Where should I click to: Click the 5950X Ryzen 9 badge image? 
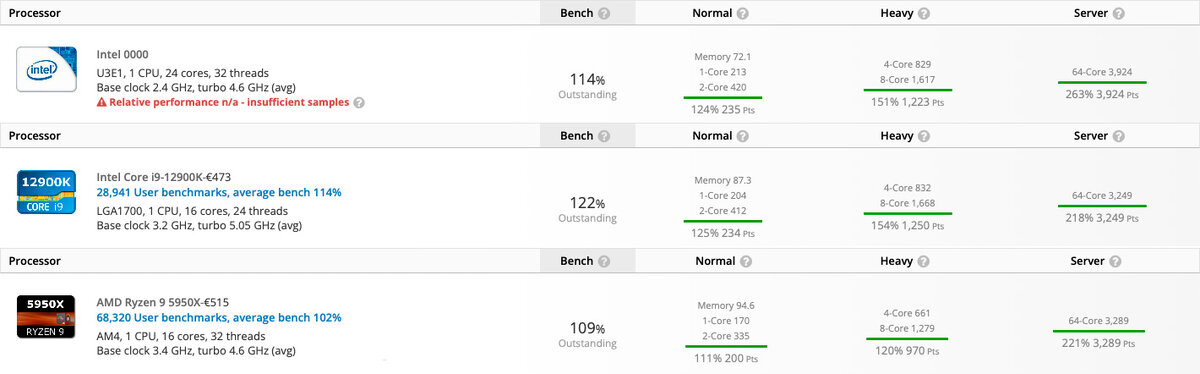(x=47, y=316)
